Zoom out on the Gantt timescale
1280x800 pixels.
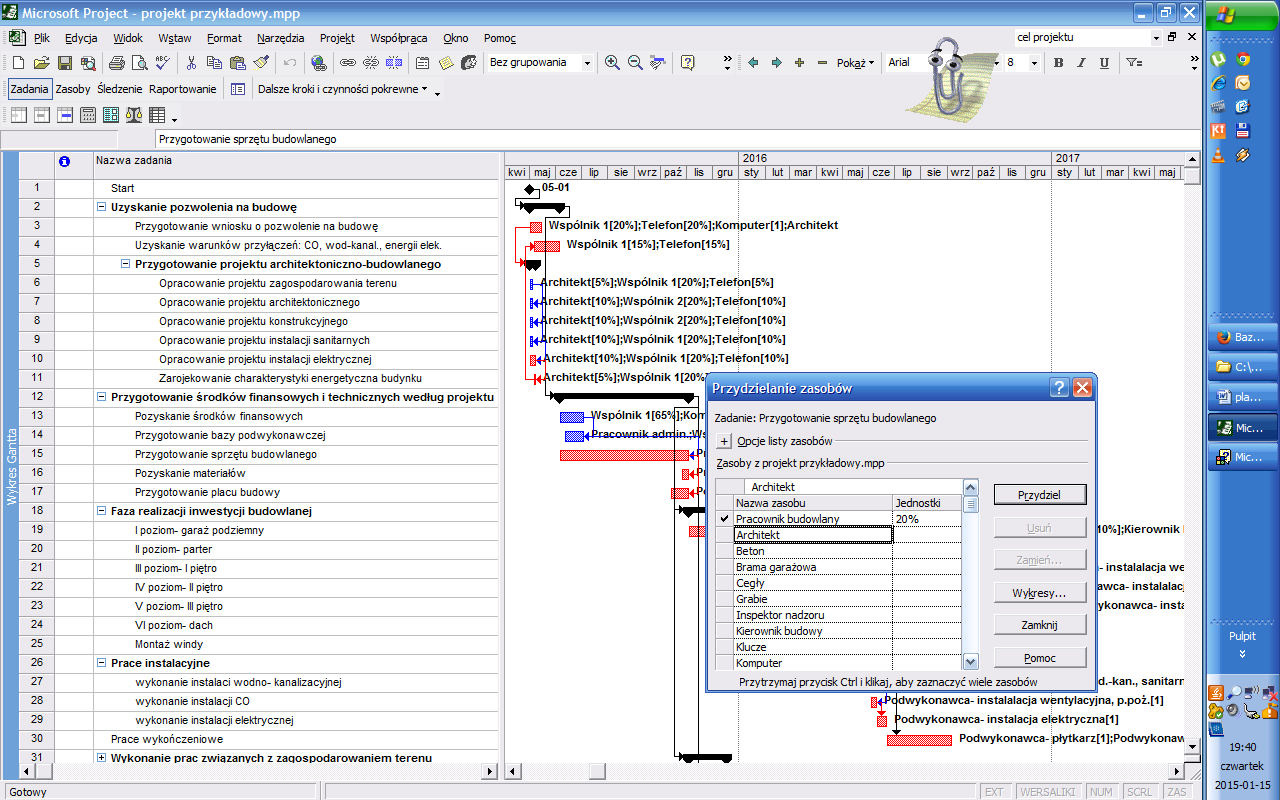pyautogui.click(x=635, y=63)
